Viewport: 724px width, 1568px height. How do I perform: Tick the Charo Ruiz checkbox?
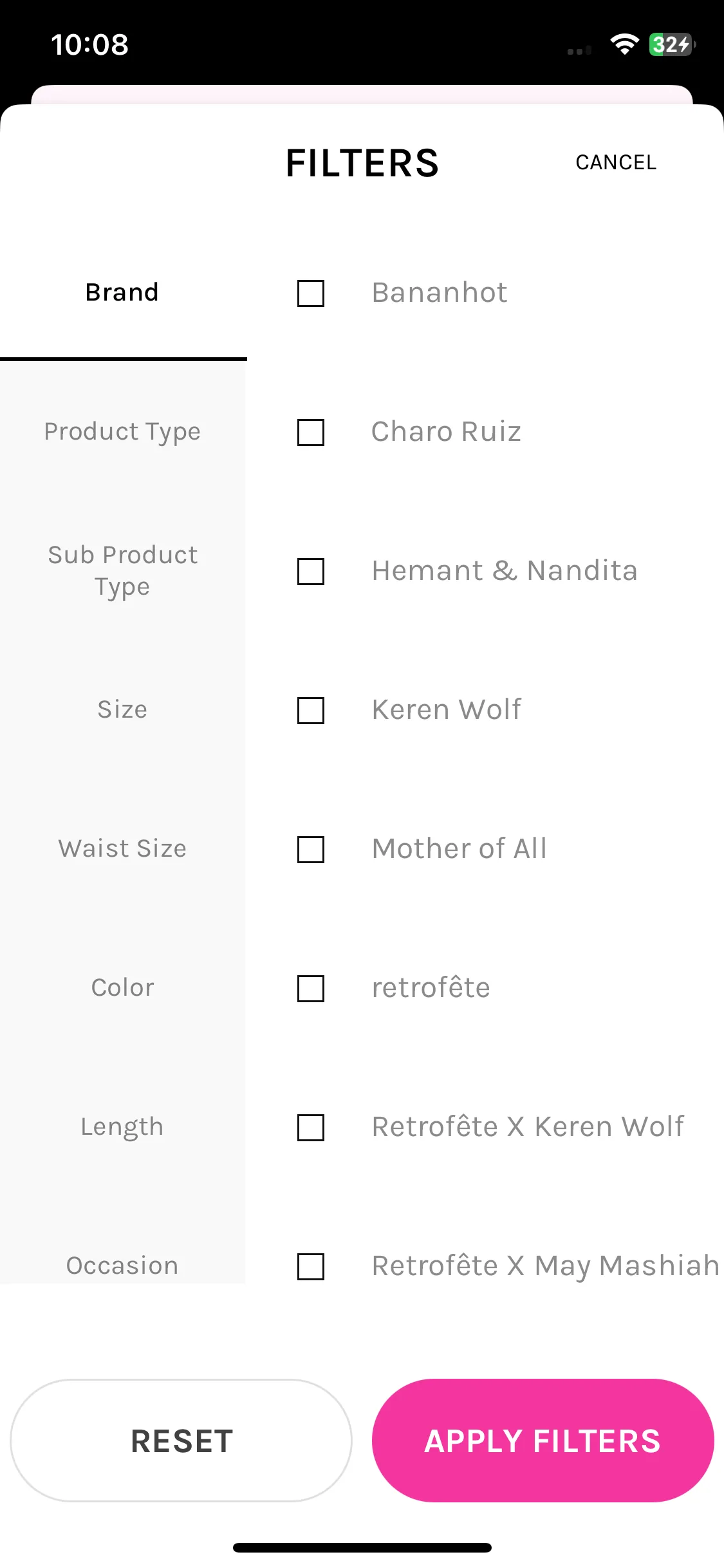310,433
